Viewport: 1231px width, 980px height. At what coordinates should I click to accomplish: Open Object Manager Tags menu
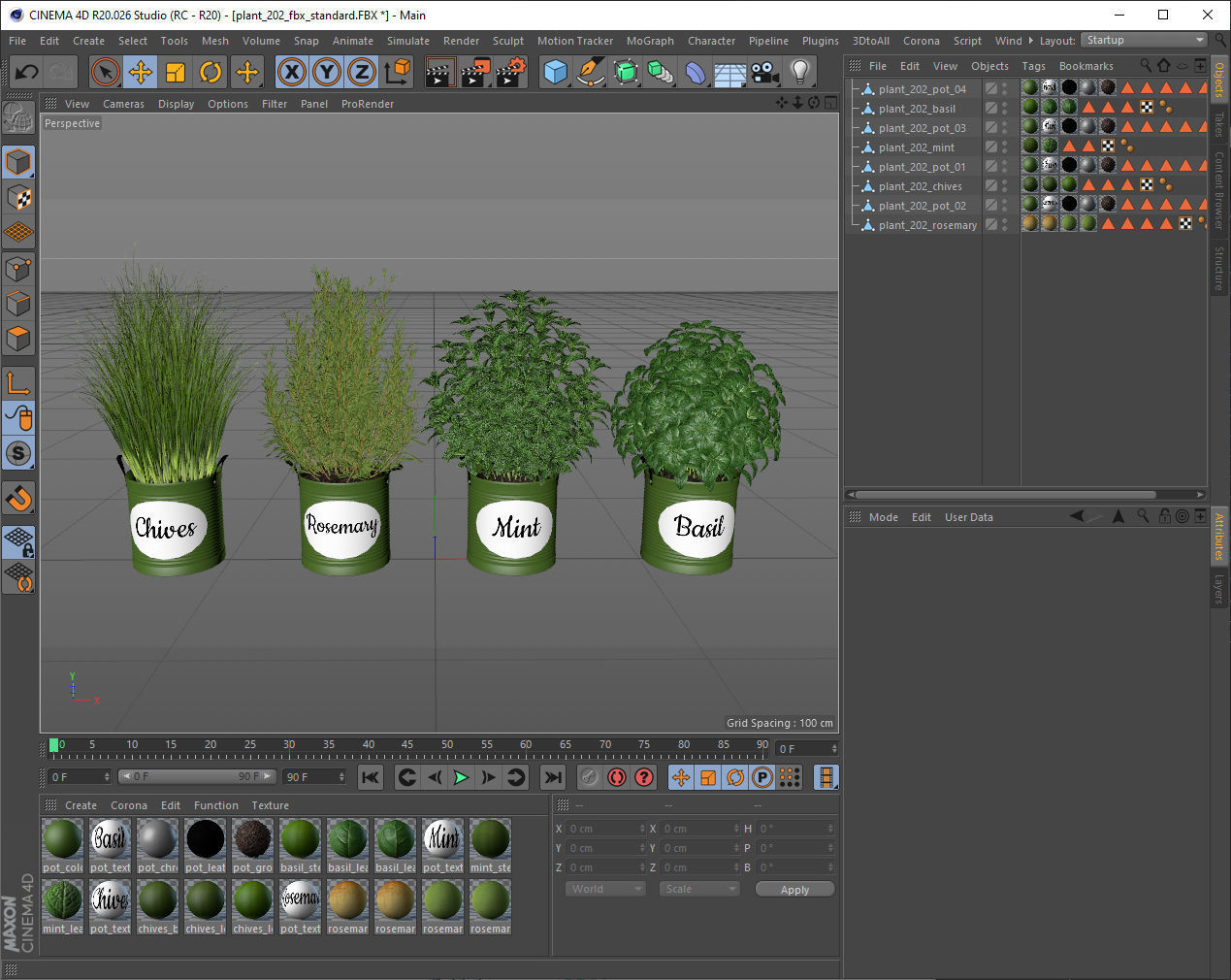[x=1033, y=66]
